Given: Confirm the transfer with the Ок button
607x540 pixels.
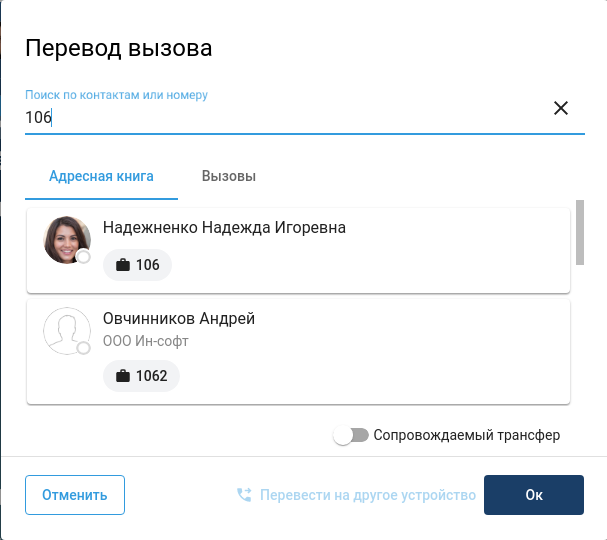Looking at the screenshot, I should pyautogui.click(x=533, y=495).
